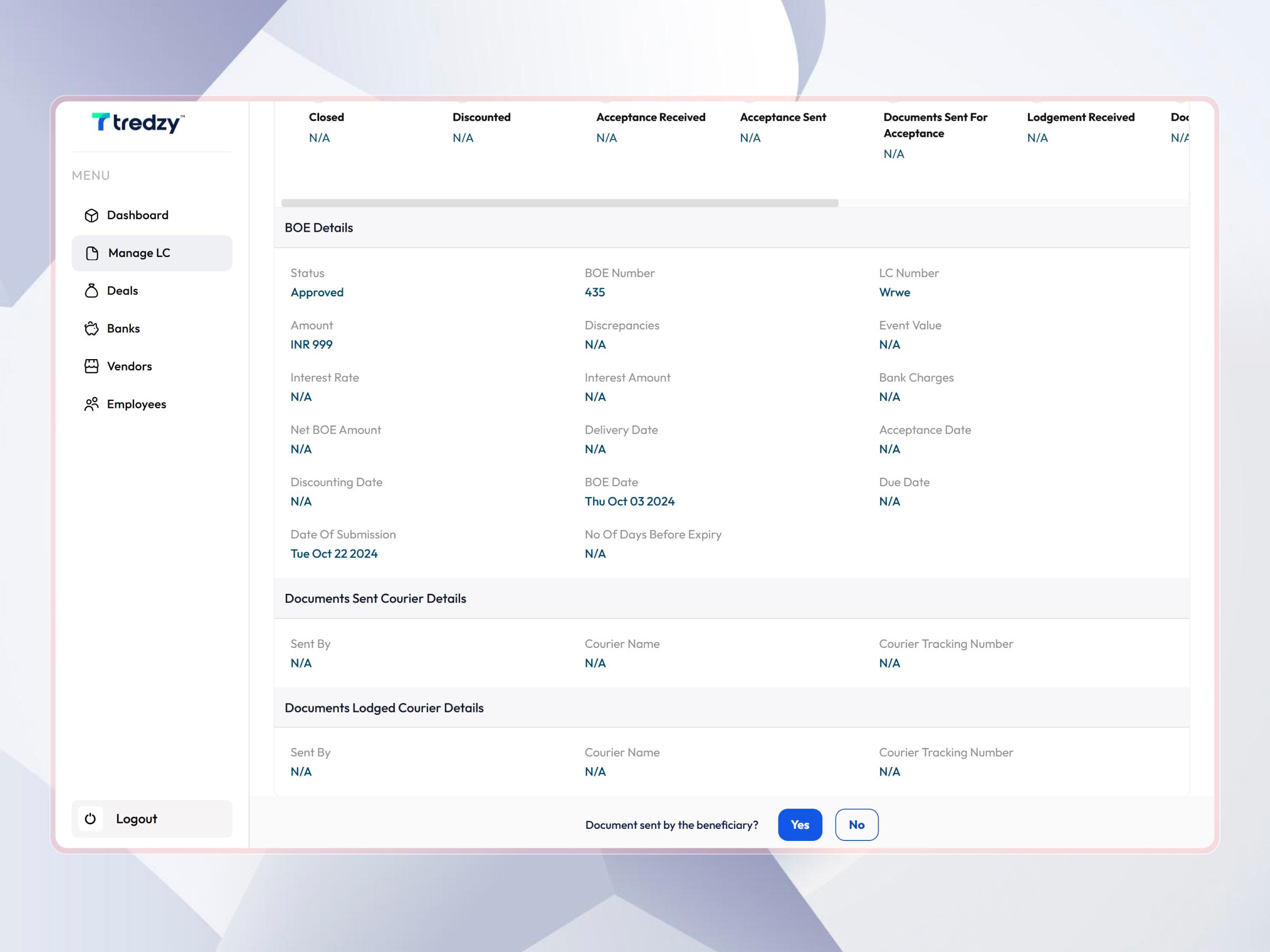
Task: Click the horizontal scrollbar above BOE Details
Action: point(560,202)
